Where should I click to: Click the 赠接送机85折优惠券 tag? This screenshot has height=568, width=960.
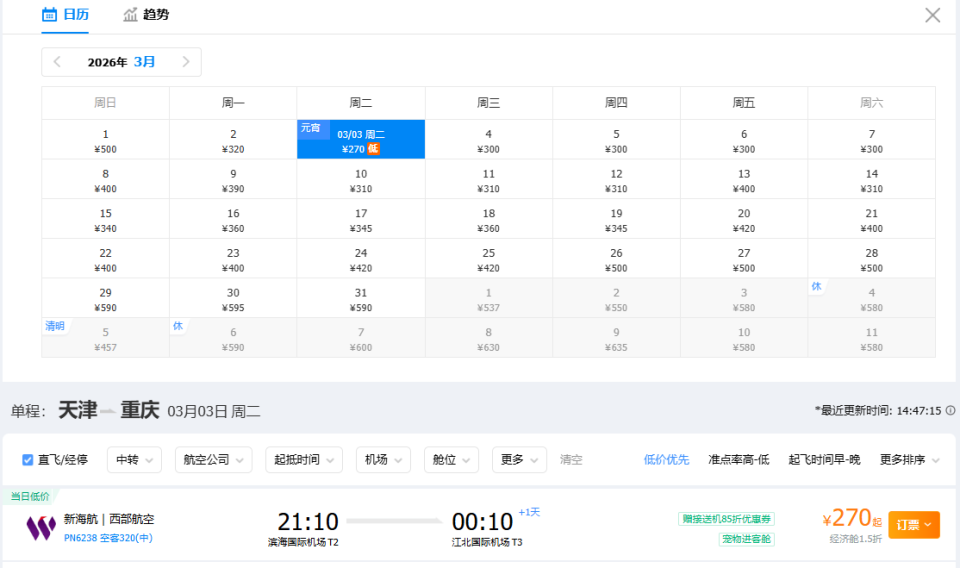click(726, 519)
